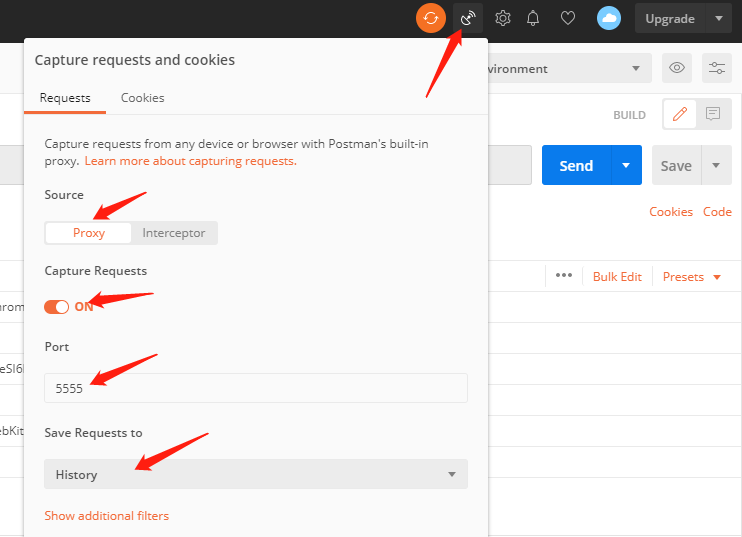Toggle the Capture Requests switch off
Viewport: 742px width, 537px height.
(x=56, y=307)
